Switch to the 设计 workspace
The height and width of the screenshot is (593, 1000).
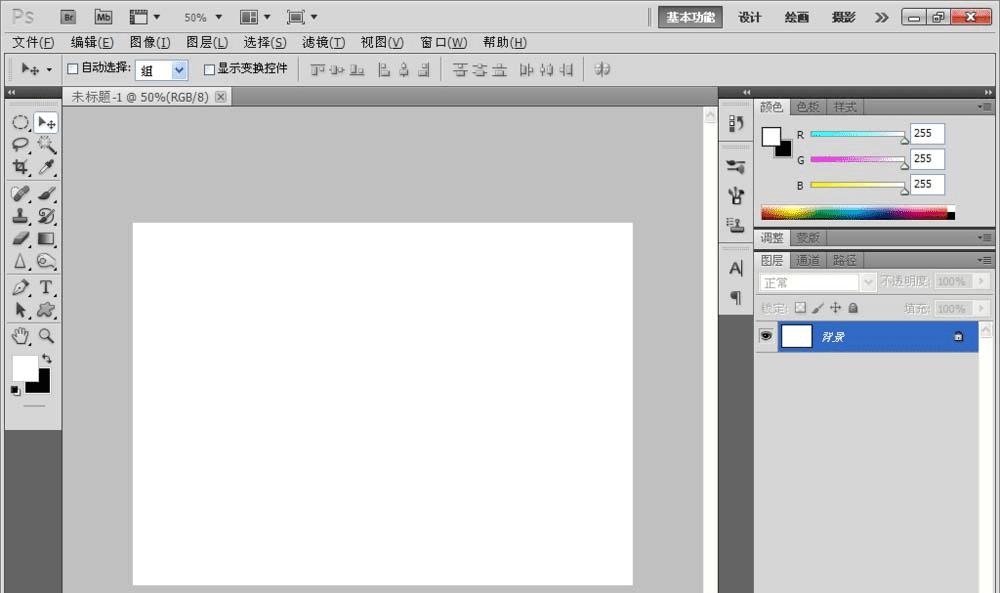[x=750, y=17]
